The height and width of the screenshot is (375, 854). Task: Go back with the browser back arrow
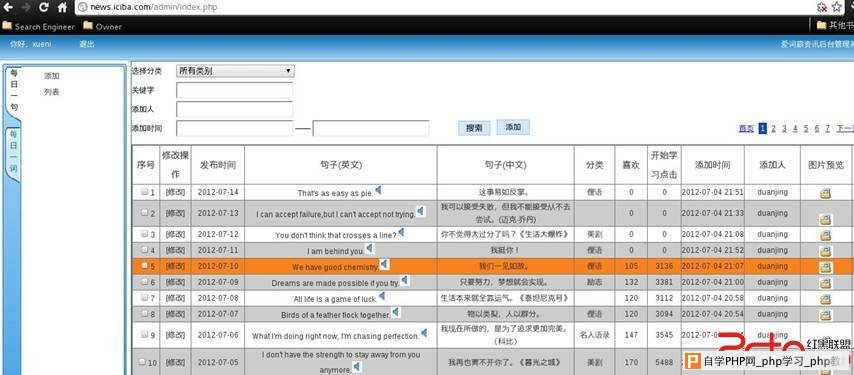click(8, 8)
